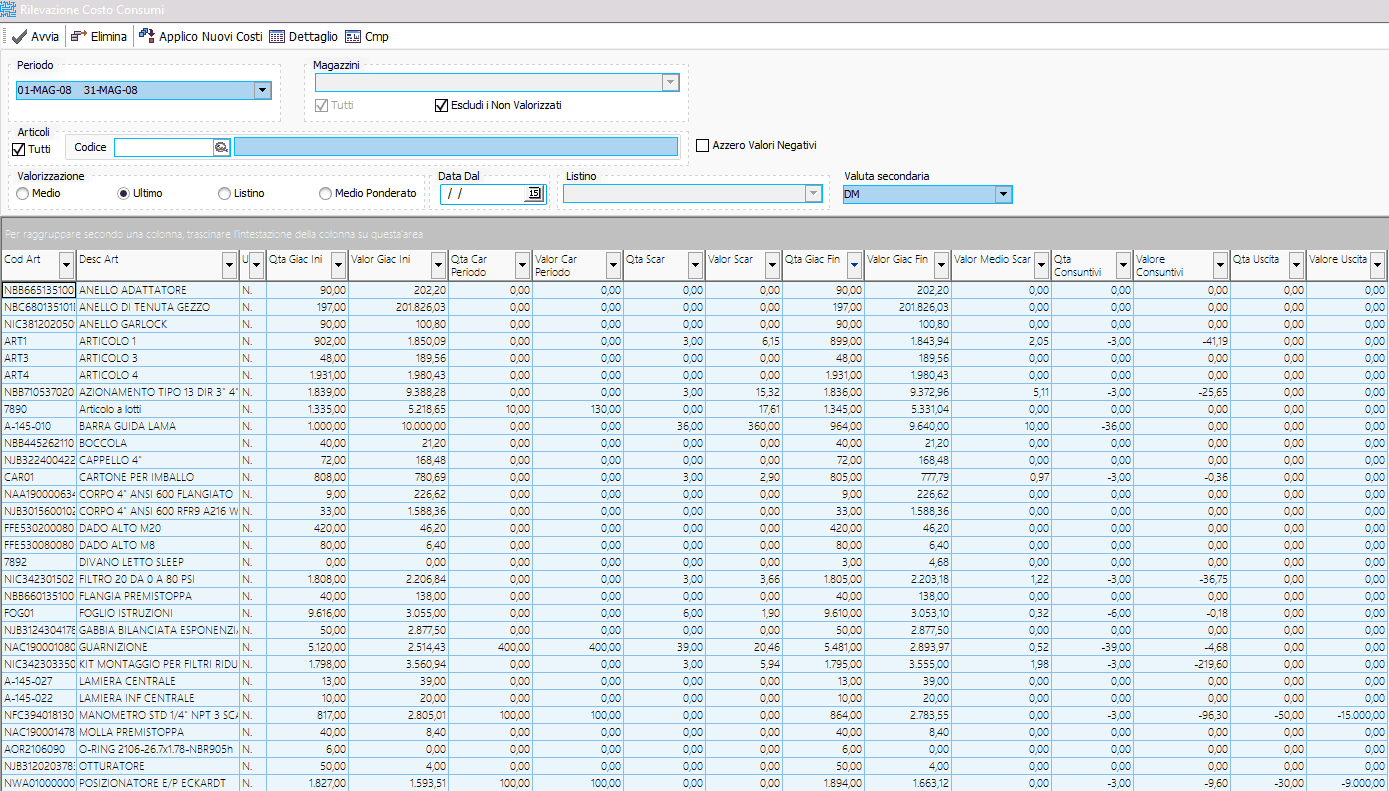Click the ART1 code cell
Image resolution: width=1389 pixels, height=791 pixels.
click(x=39, y=341)
